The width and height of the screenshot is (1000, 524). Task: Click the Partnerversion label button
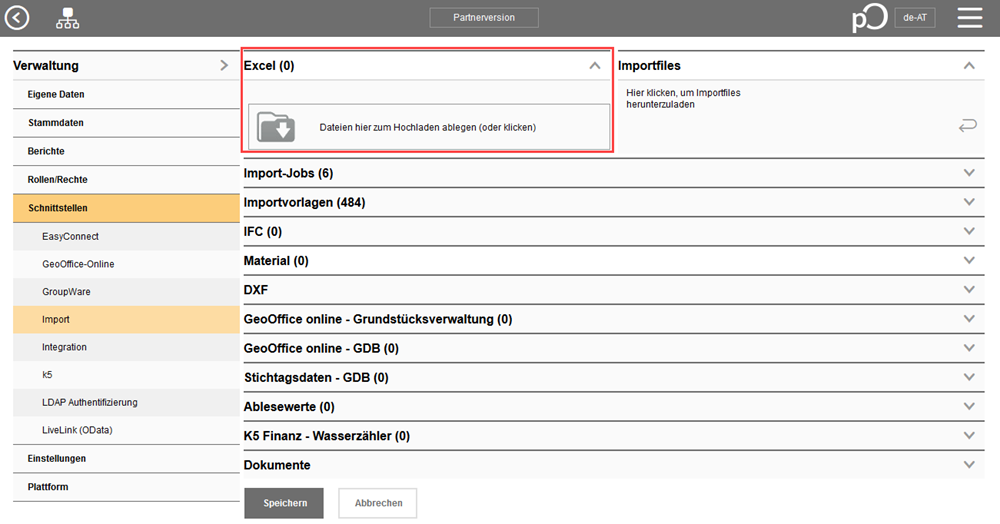(x=484, y=18)
